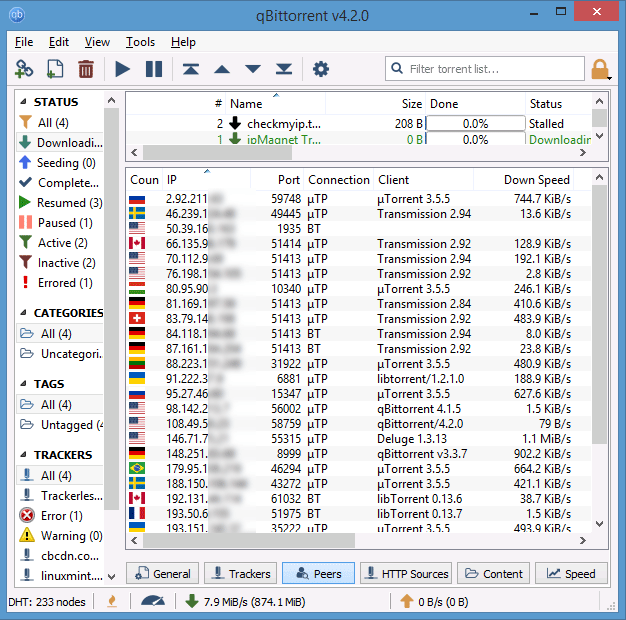Filter by Seeding (0) status
The width and height of the screenshot is (626, 620).
60,162
